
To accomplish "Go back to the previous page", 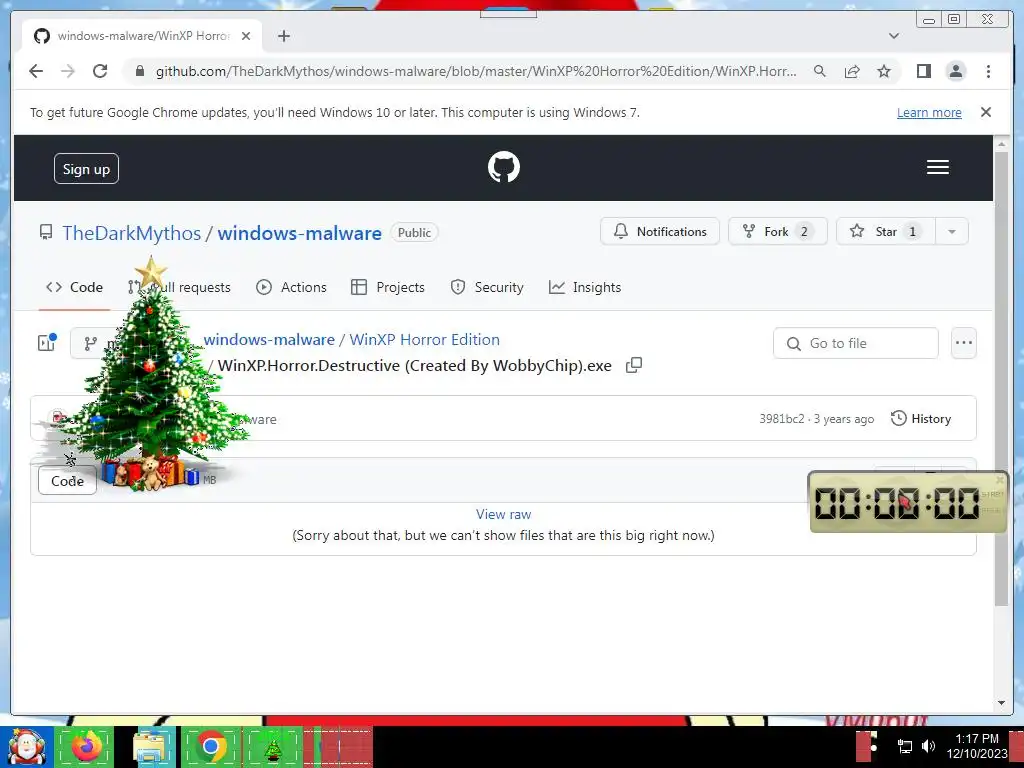I will (36, 71).
